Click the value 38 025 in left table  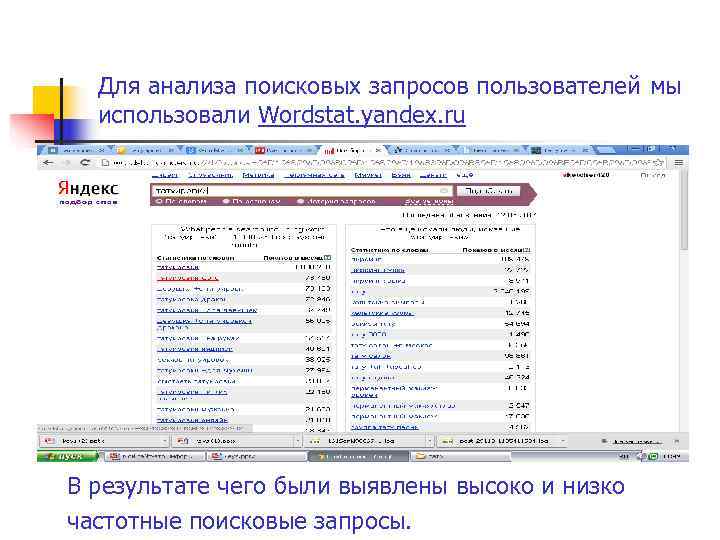tap(318, 359)
